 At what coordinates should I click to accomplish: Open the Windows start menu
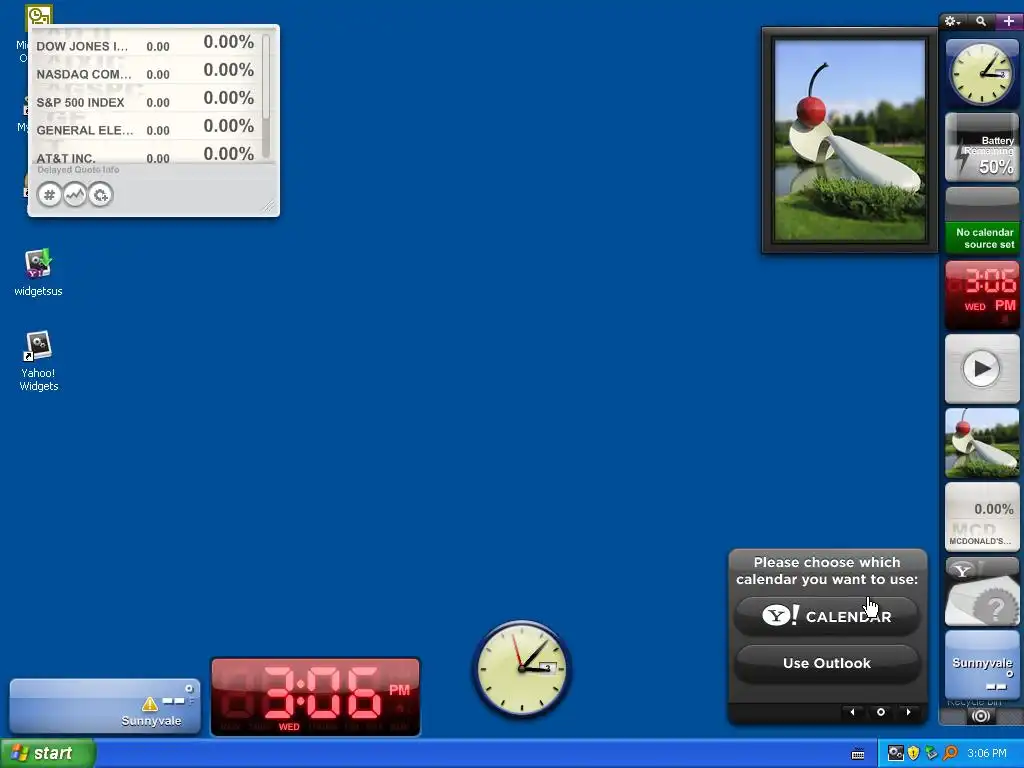(48, 753)
